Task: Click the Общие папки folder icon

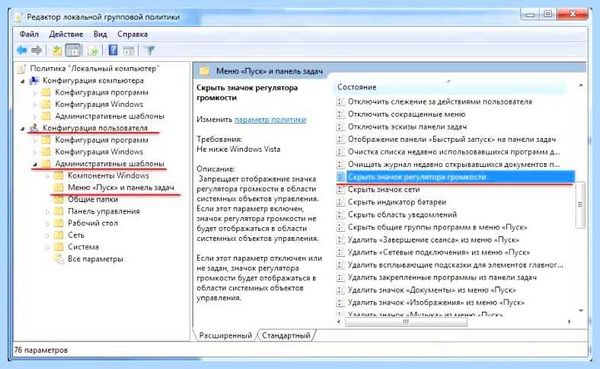Action: tap(58, 199)
